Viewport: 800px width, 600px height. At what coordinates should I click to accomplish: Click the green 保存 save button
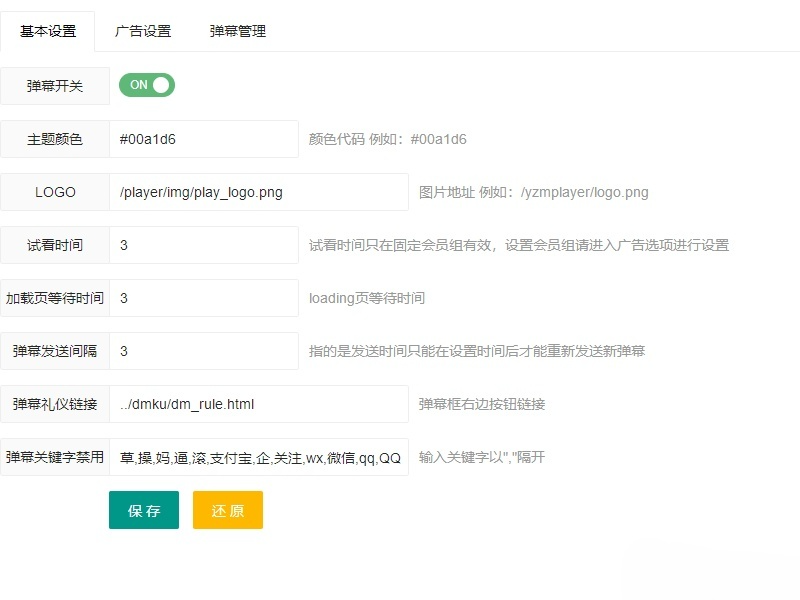point(143,509)
